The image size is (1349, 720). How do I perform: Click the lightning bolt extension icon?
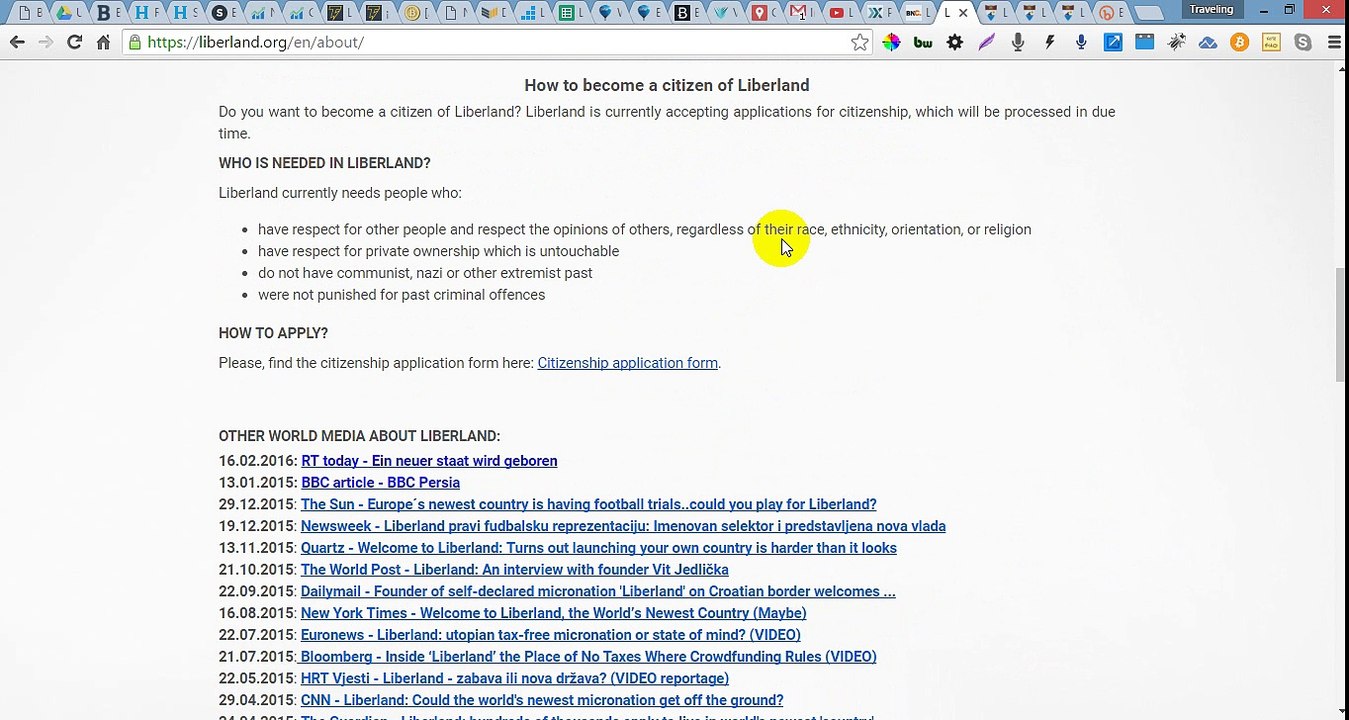pos(1050,42)
